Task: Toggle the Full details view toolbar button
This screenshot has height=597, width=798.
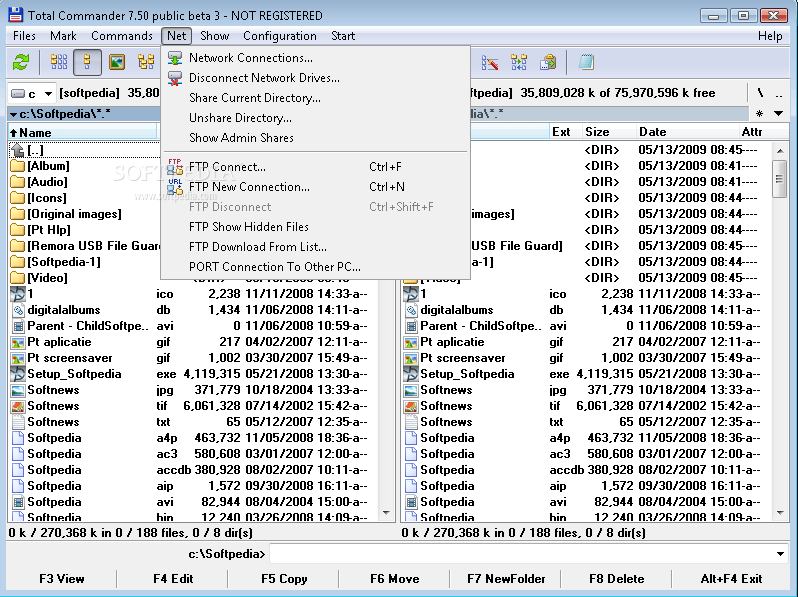Action: 87,62
